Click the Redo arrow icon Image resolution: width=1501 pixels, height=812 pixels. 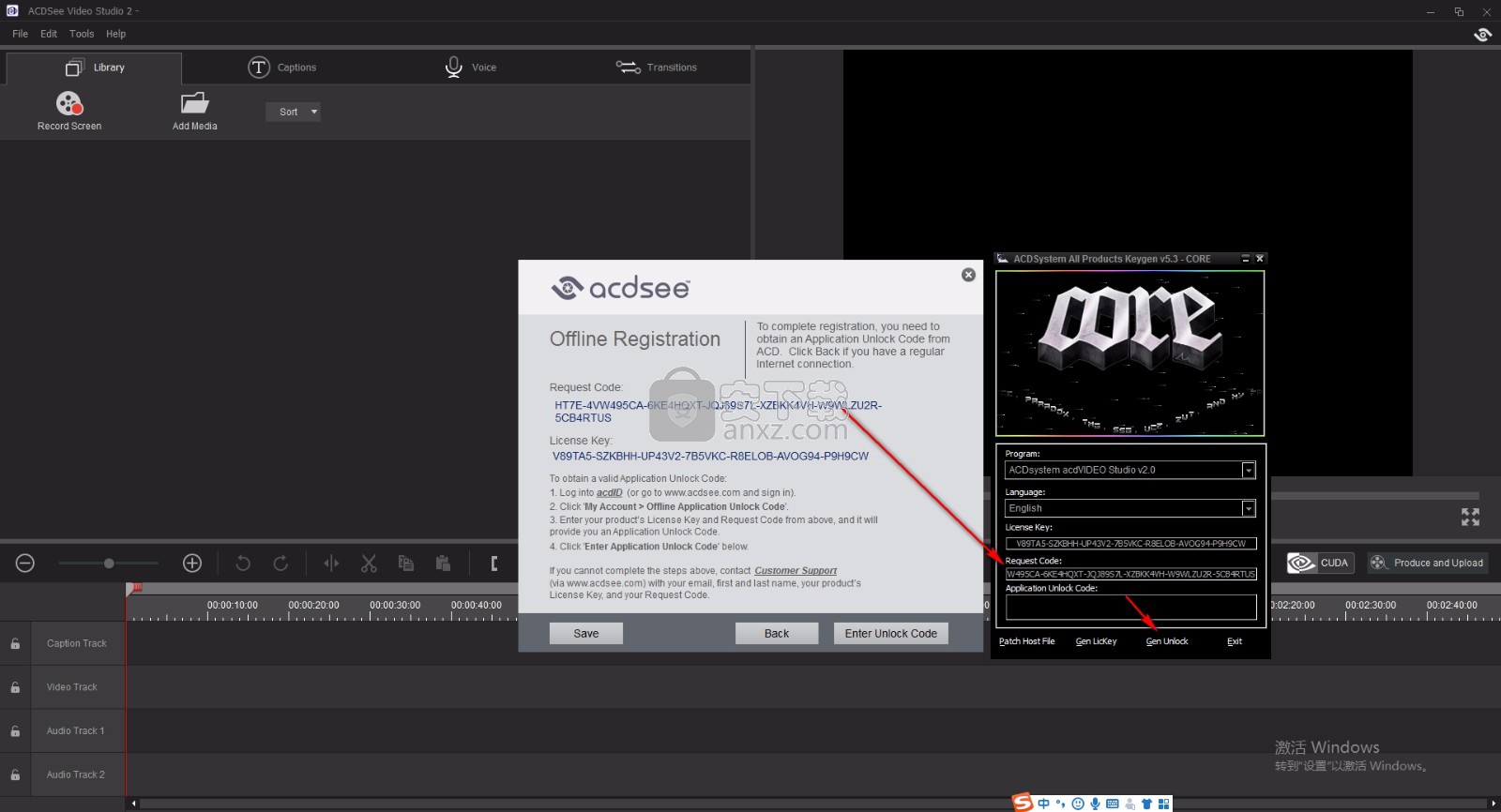(x=280, y=564)
